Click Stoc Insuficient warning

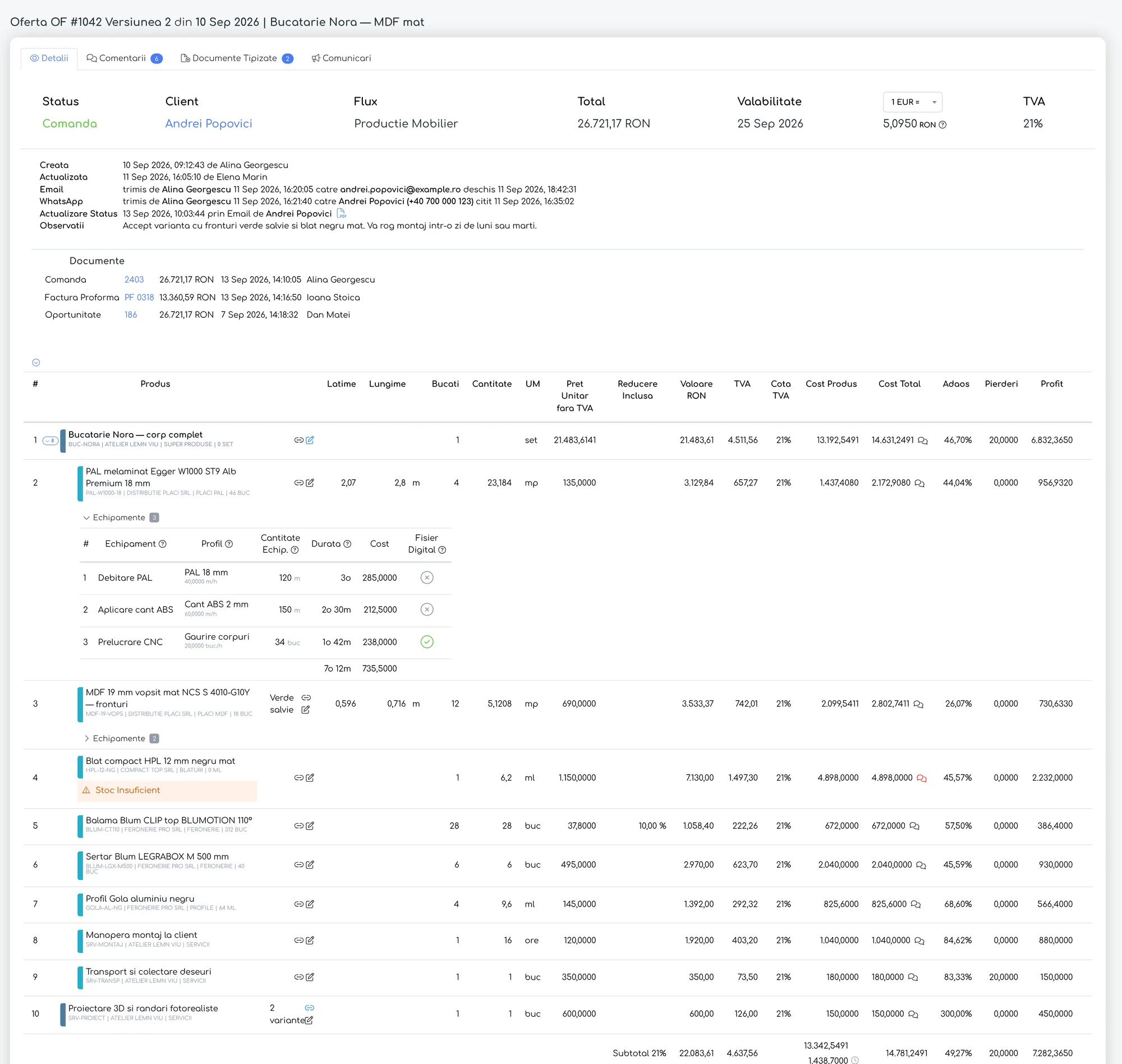[167, 791]
